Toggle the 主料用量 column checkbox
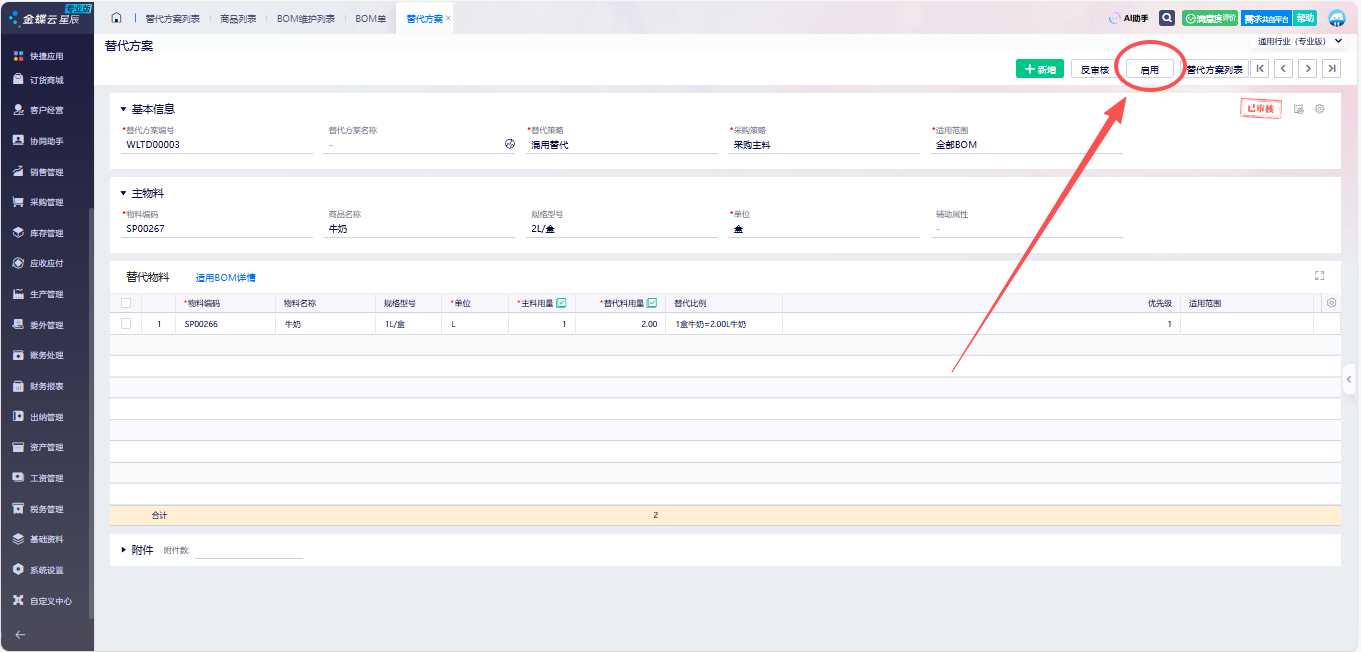The image size is (1361, 652). click(561, 303)
